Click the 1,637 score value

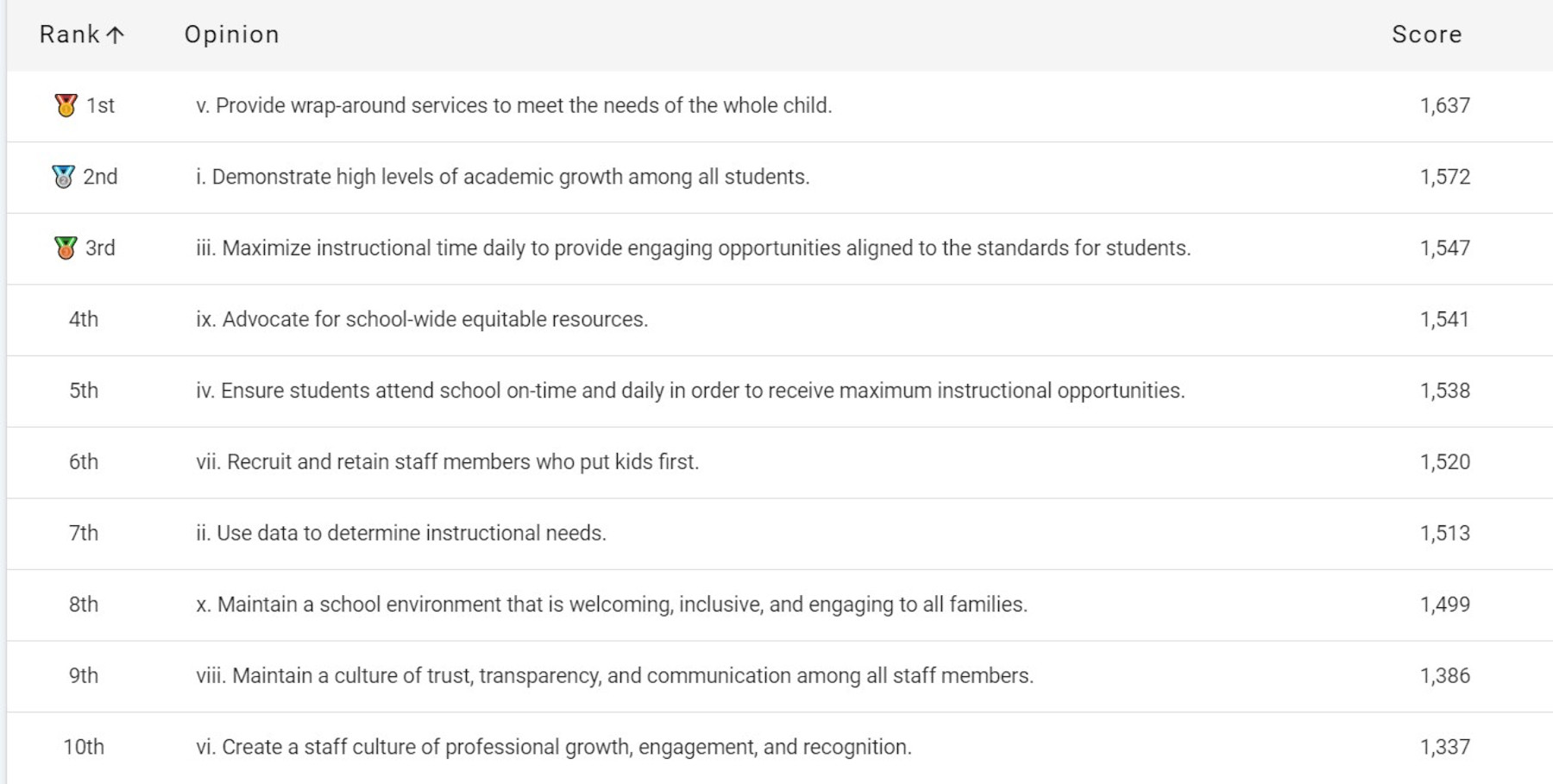(x=1445, y=106)
